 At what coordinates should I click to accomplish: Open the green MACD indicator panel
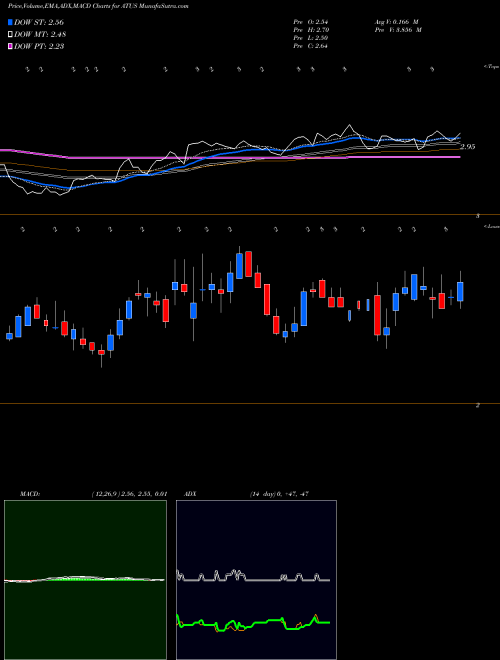pos(85,580)
